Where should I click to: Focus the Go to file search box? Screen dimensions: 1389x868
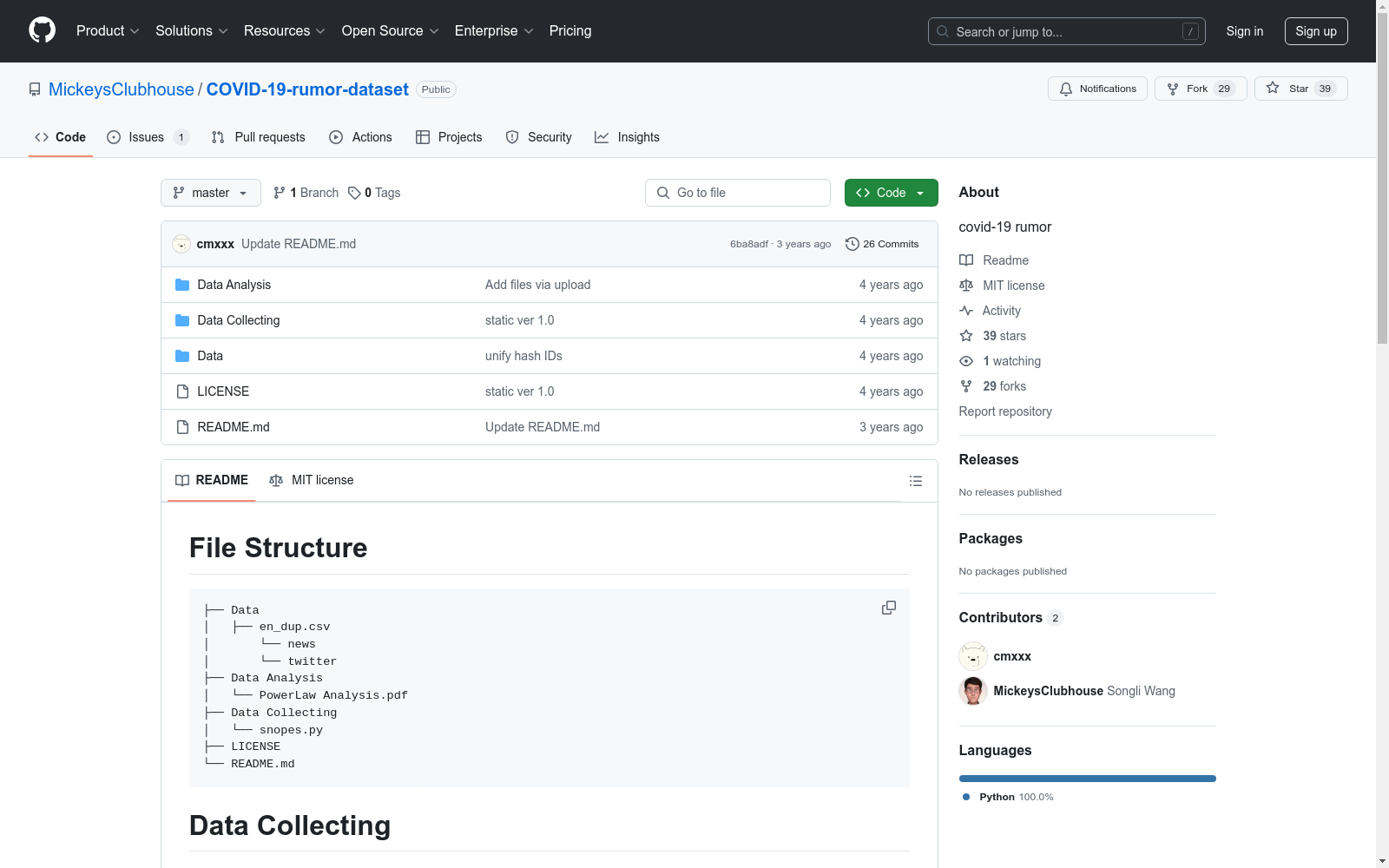(x=738, y=193)
